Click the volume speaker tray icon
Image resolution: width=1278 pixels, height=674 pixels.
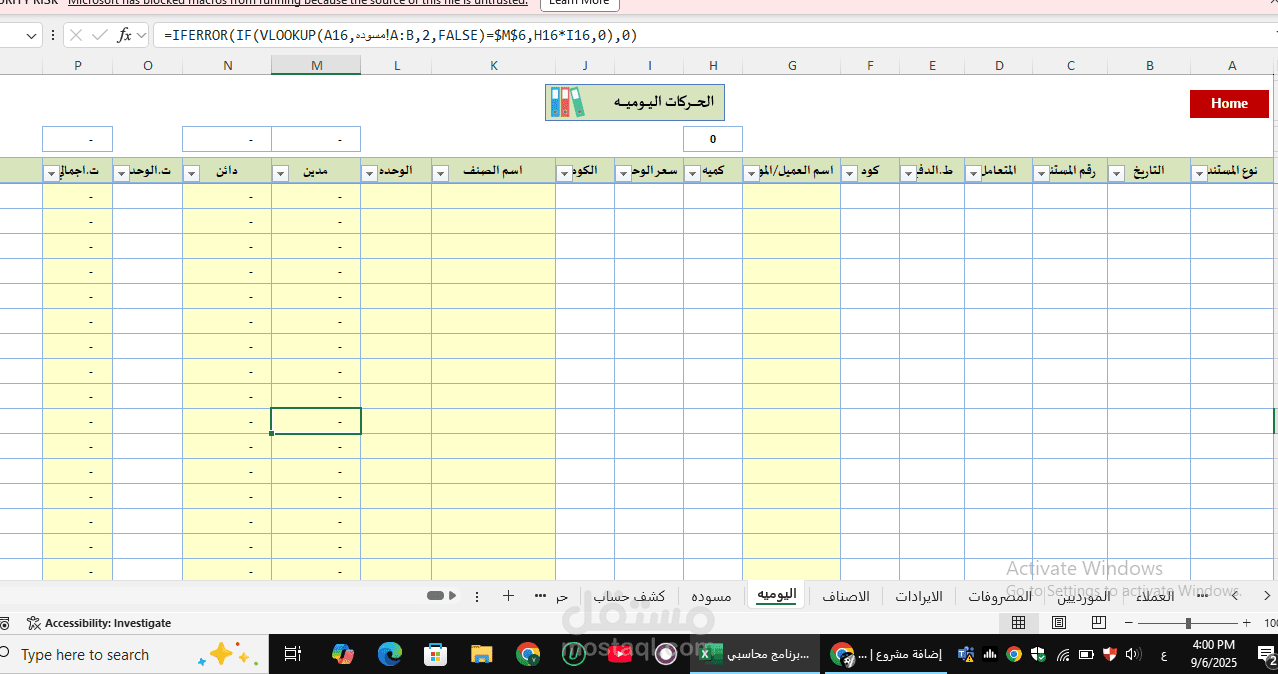(x=1133, y=655)
